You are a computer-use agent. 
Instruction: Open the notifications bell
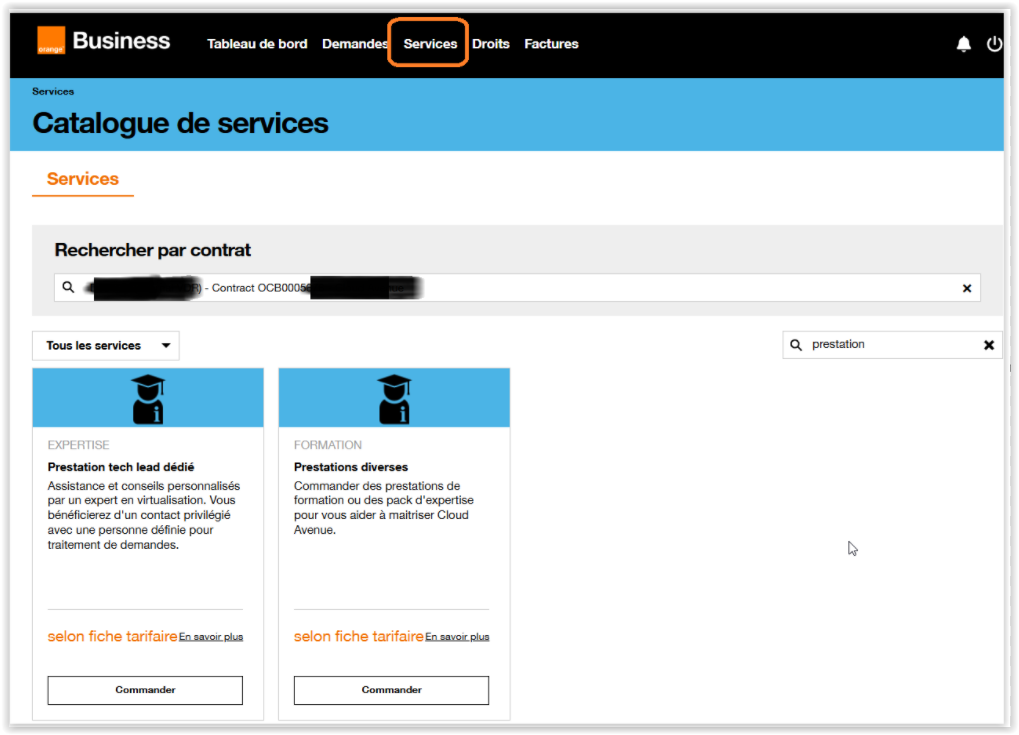(963, 44)
